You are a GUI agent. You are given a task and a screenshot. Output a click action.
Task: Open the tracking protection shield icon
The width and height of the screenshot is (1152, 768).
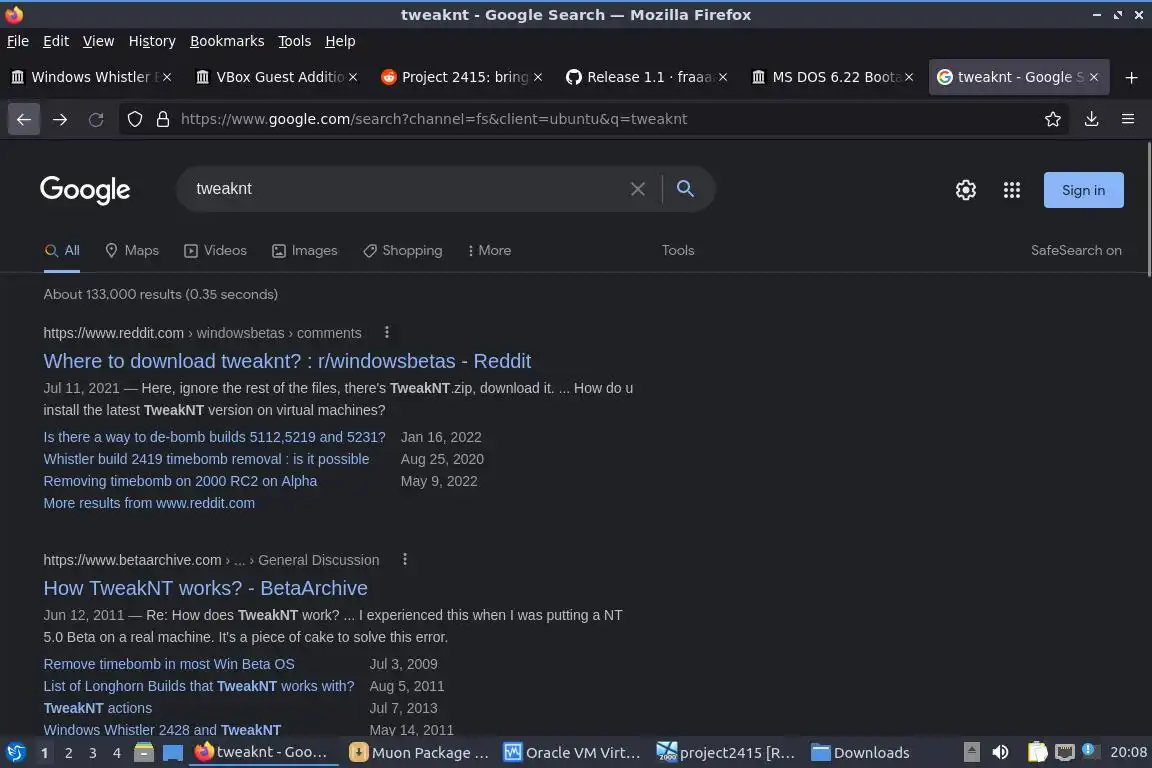coord(134,119)
